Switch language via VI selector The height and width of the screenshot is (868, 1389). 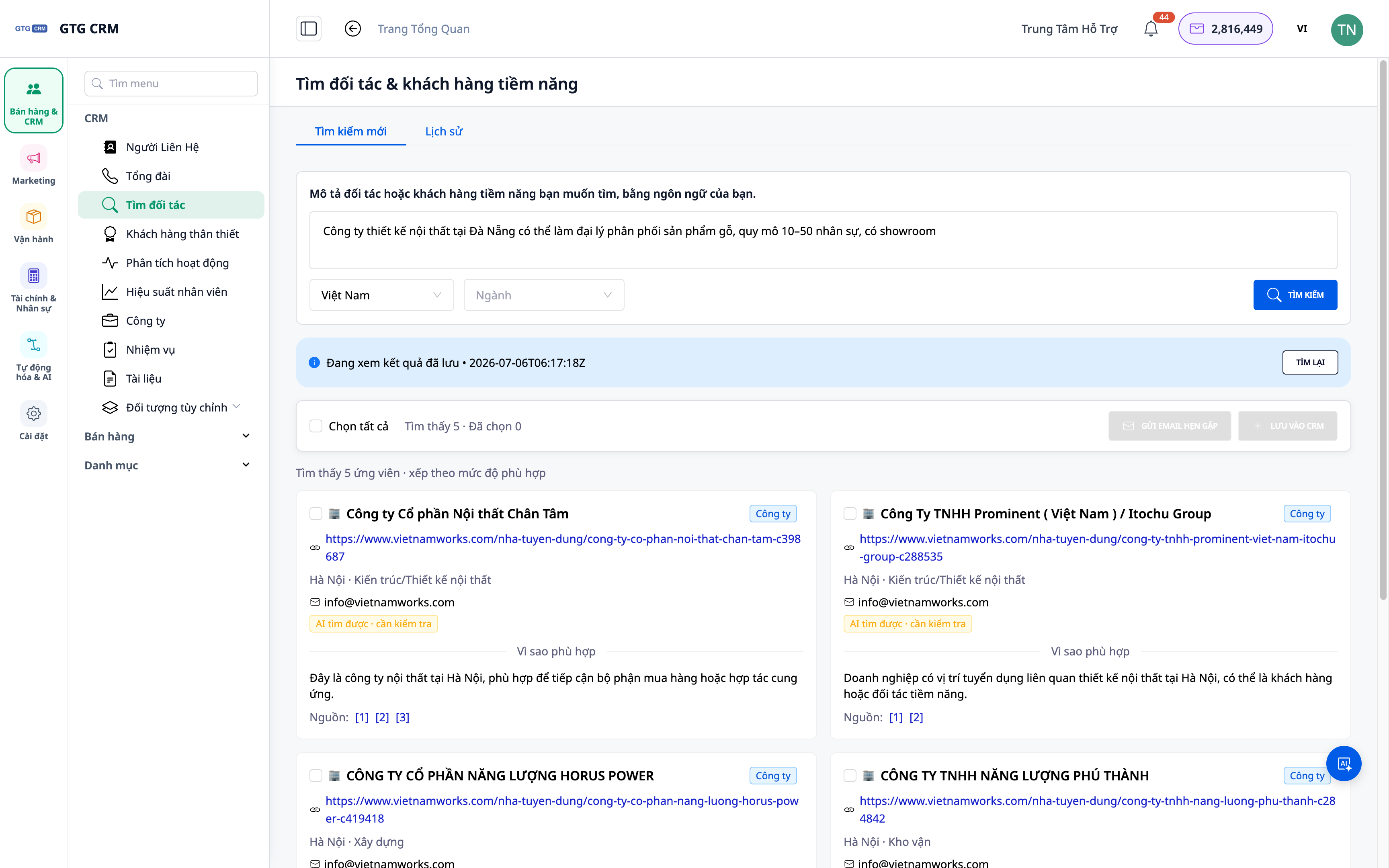[x=1302, y=29]
